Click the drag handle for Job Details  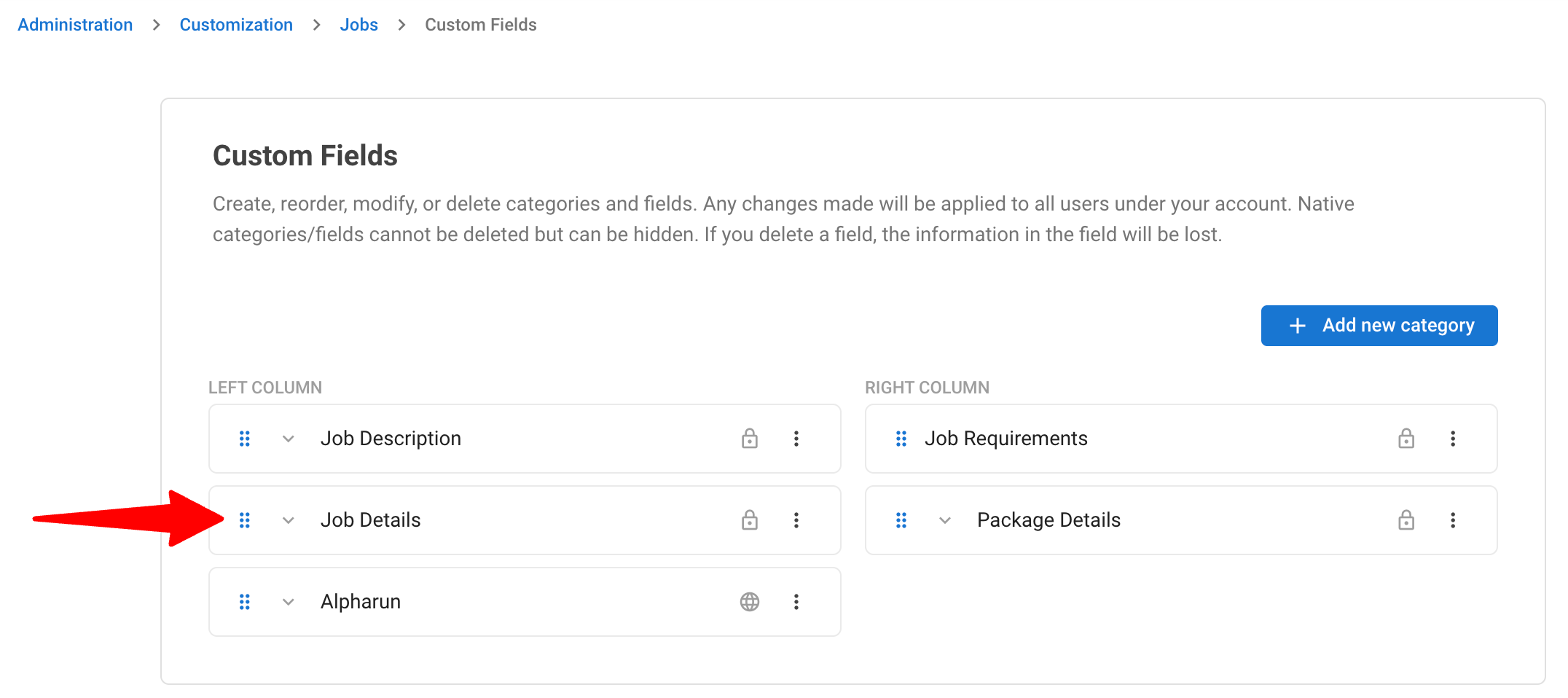[245, 520]
